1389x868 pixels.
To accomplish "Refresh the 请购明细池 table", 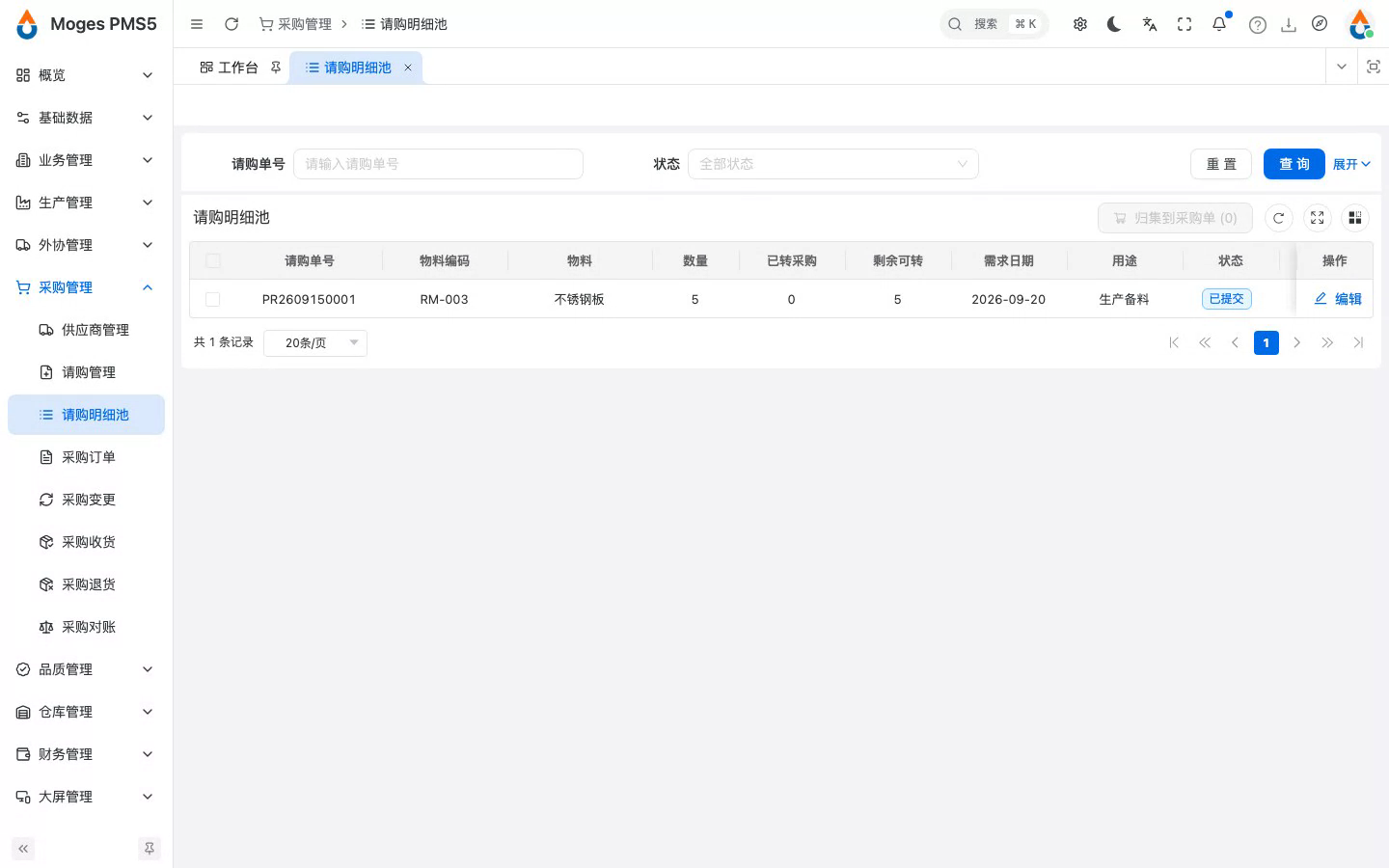I will [x=1278, y=218].
